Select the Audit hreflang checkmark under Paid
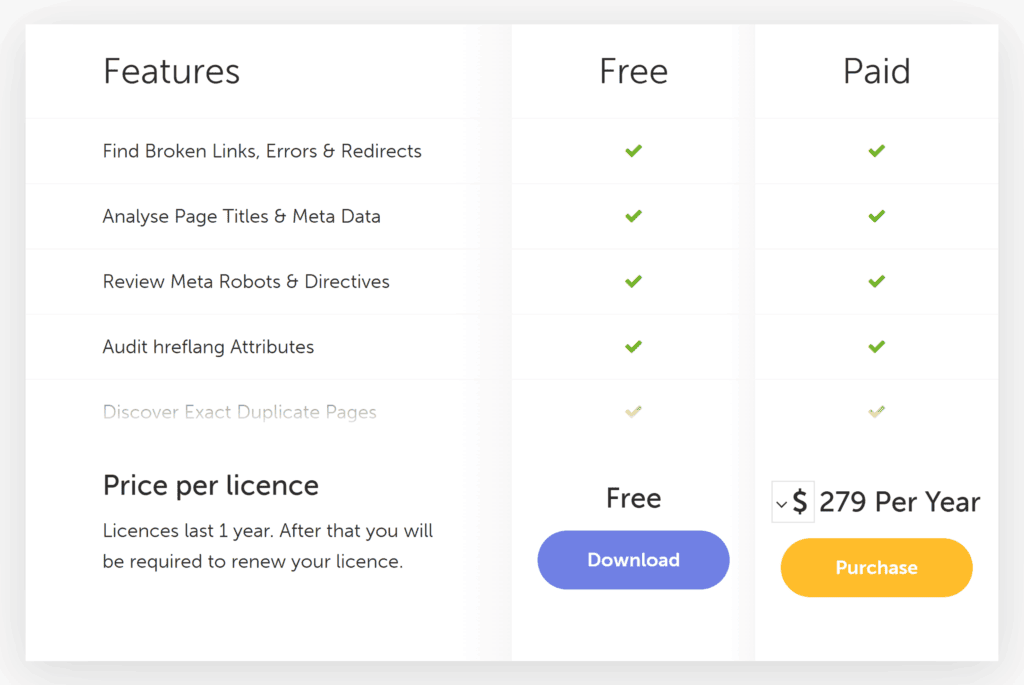Viewport: 1024px width, 685px height. (x=877, y=346)
